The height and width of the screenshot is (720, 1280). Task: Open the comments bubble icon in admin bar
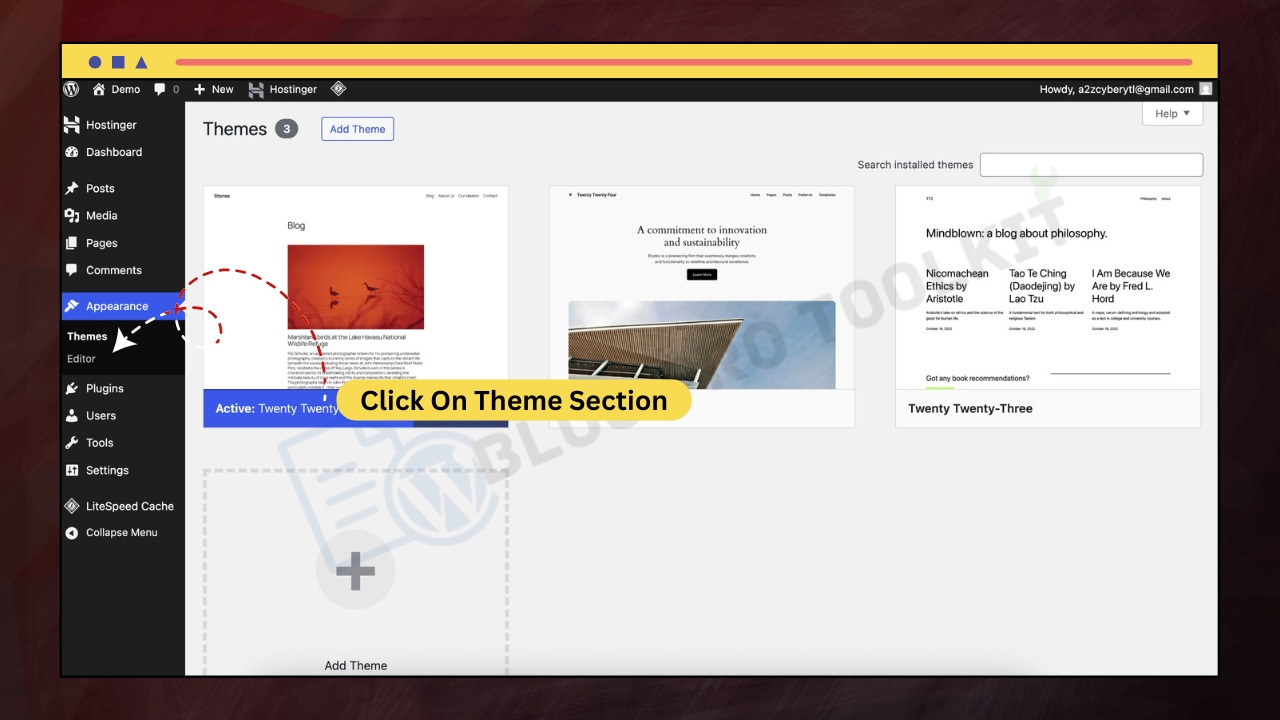(x=160, y=89)
